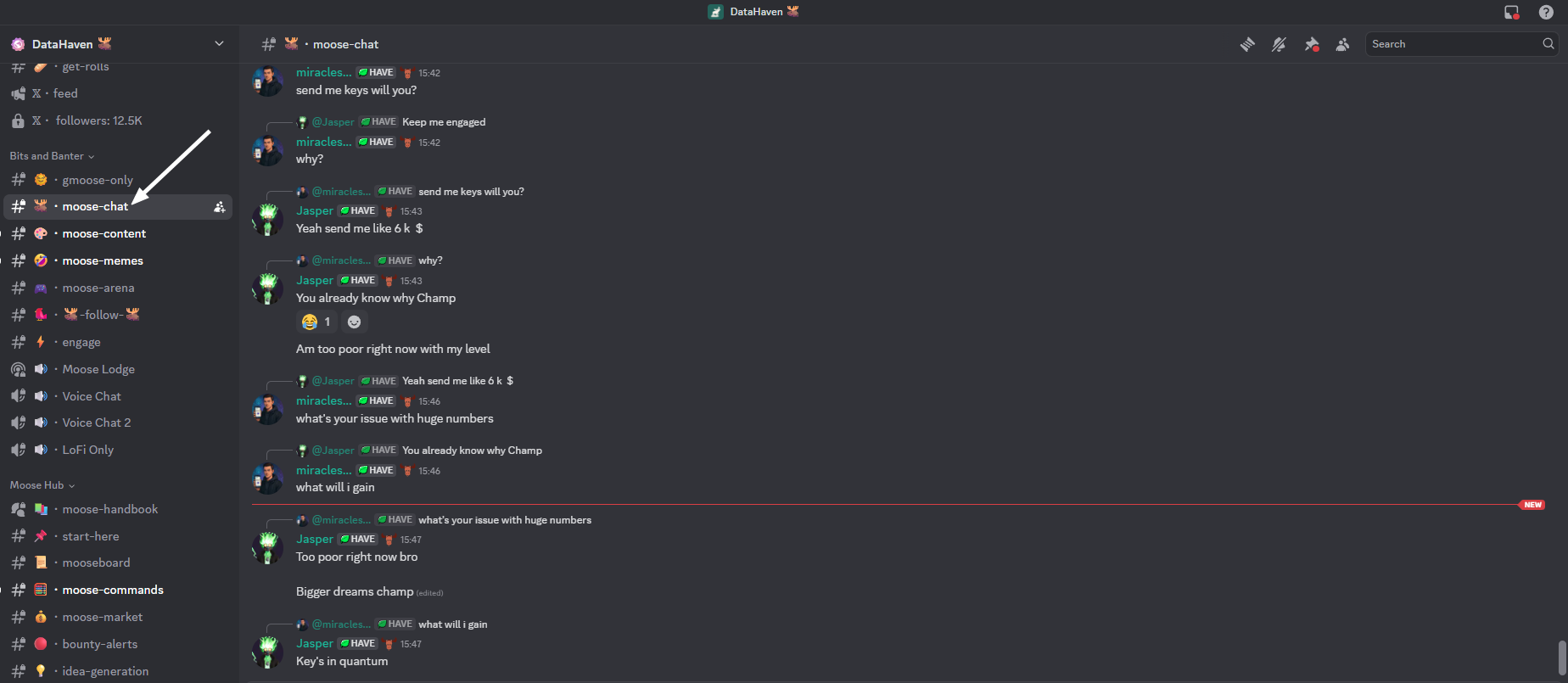
Task: Click the Help question mark icon
Action: pos(1546,12)
